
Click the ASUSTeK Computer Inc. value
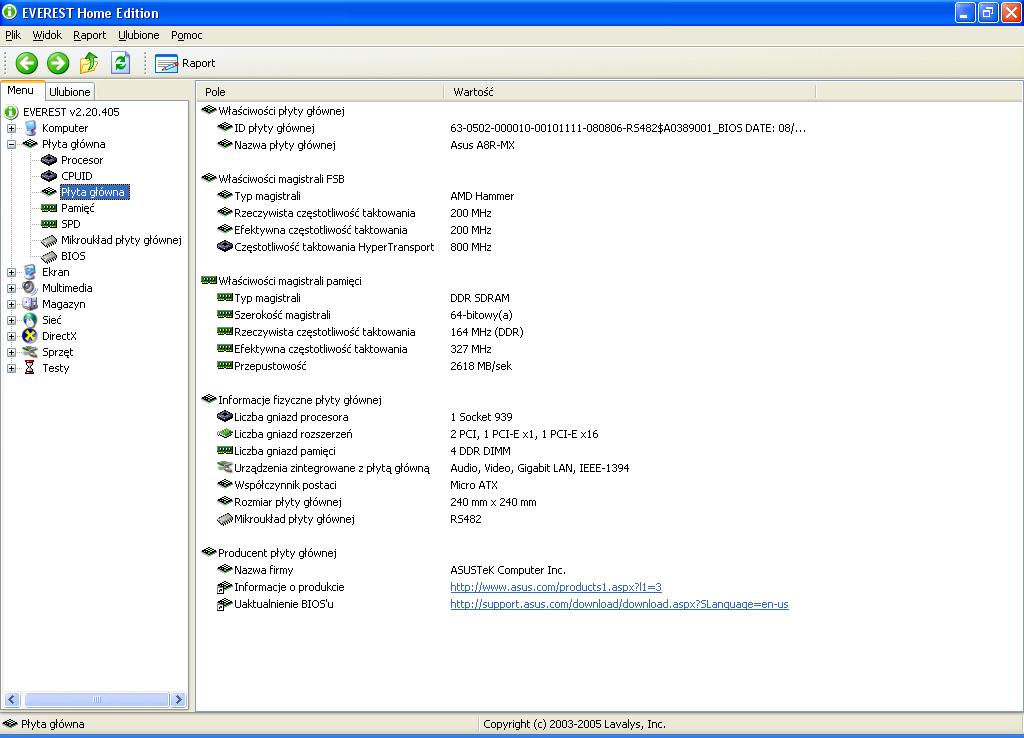(508, 570)
